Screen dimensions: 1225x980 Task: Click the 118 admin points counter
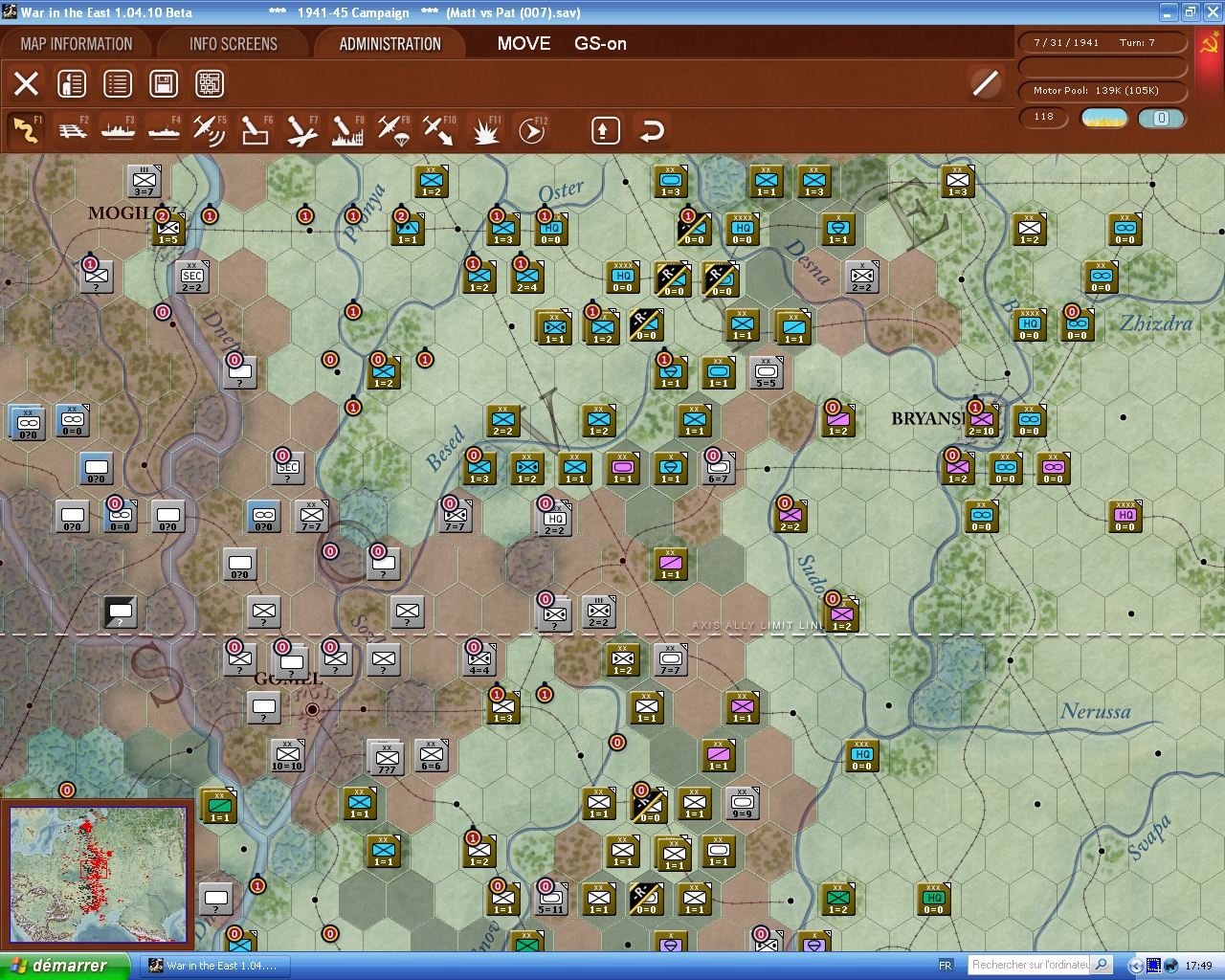pos(1044,117)
